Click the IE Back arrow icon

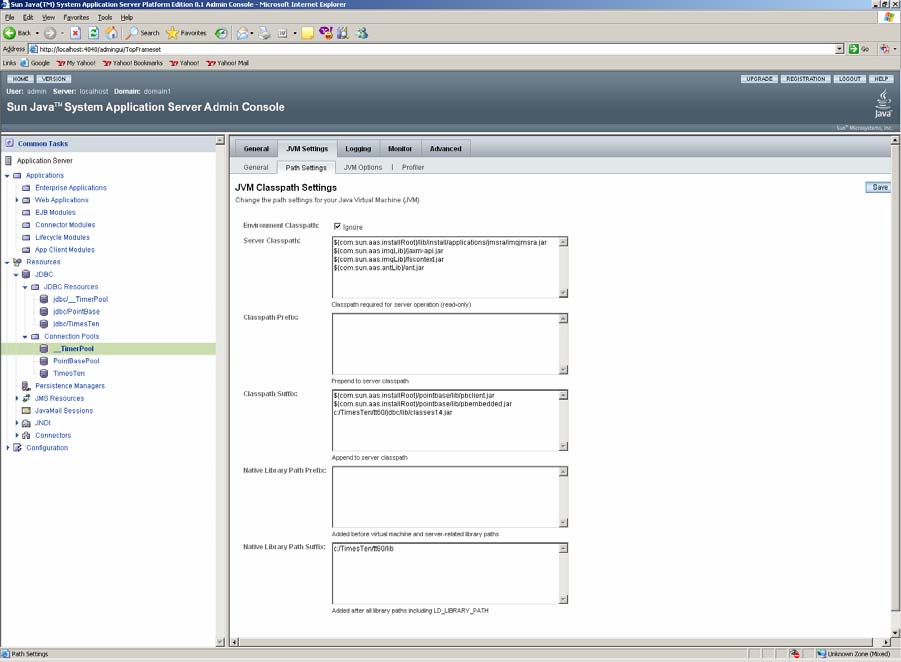[9, 33]
